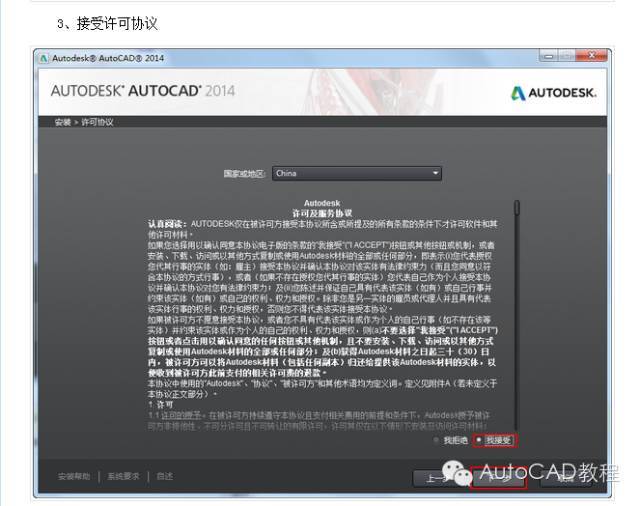Open the 安装帮助 link
This screenshot has height=506, width=640.
click(74, 476)
